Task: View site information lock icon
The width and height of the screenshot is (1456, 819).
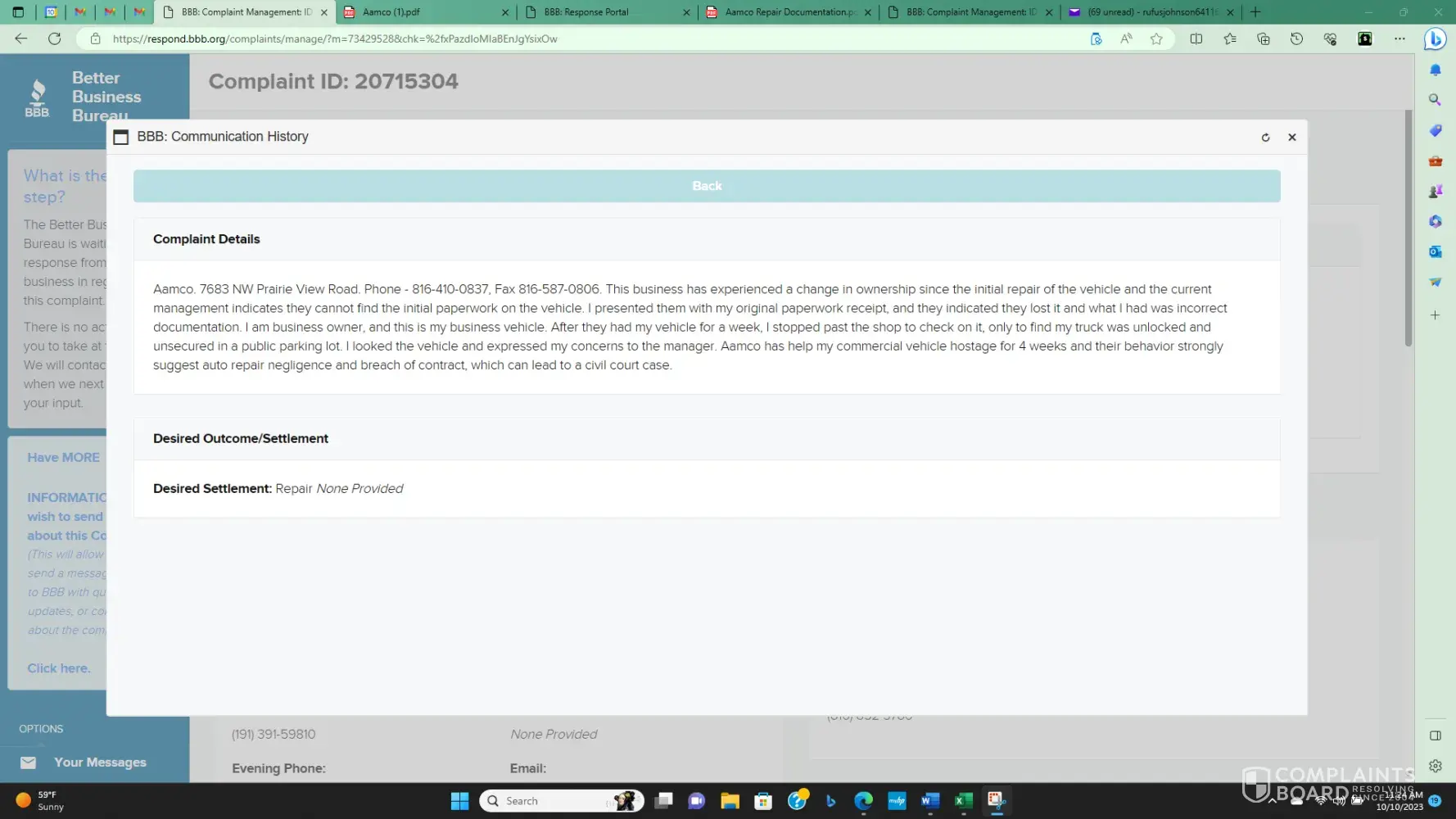Action: point(96,38)
